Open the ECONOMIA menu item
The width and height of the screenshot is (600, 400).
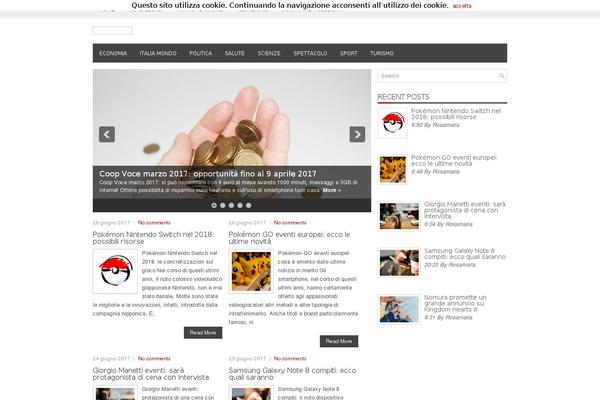[x=113, y=53]
